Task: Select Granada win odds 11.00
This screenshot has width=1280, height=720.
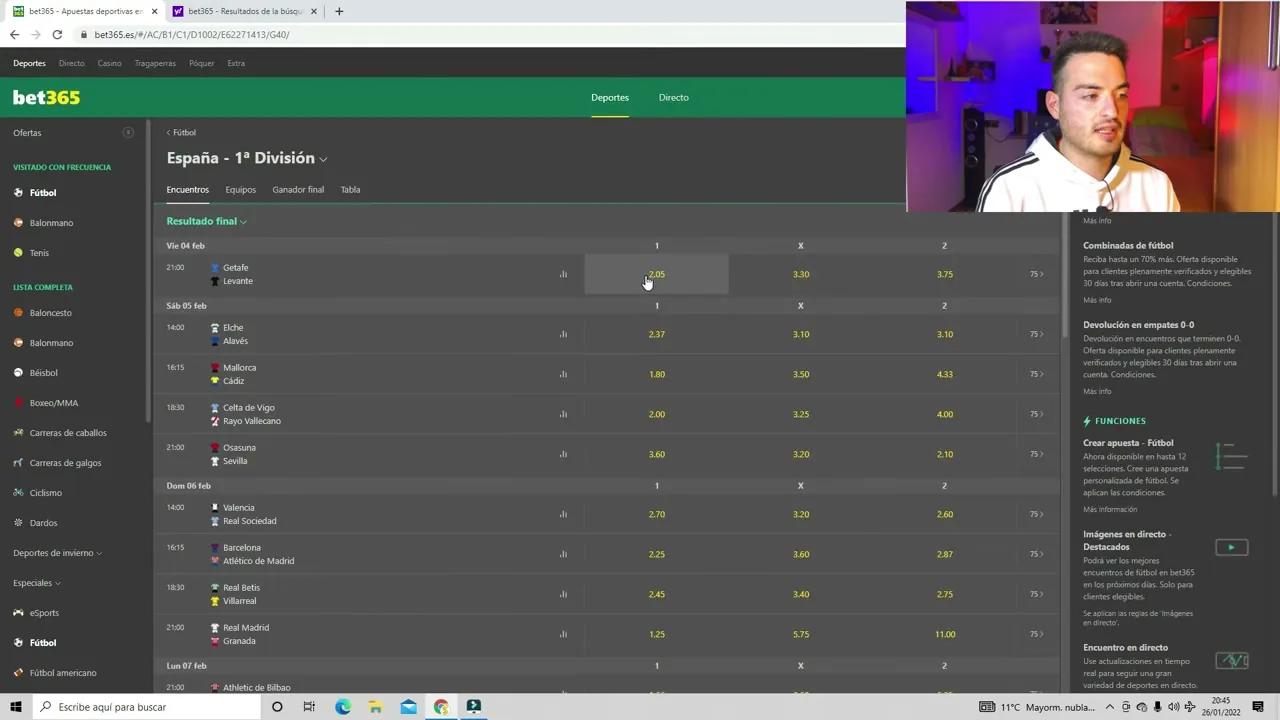Action: coord(944,634)
